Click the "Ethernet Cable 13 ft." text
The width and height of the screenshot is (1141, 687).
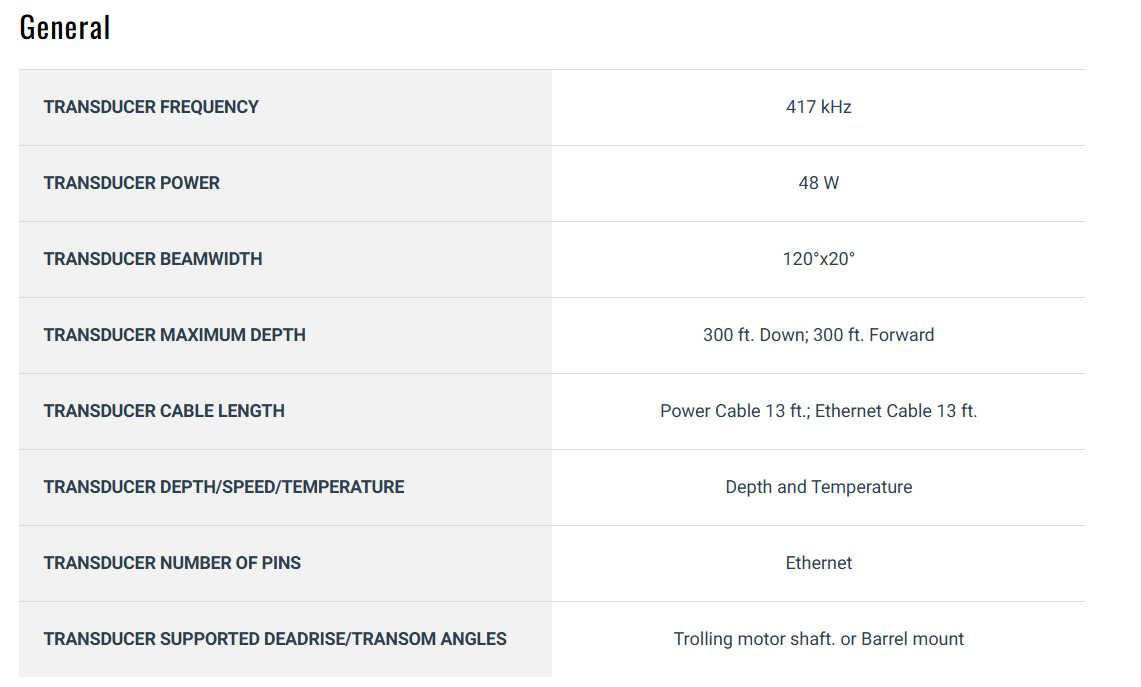coord(896,411)
